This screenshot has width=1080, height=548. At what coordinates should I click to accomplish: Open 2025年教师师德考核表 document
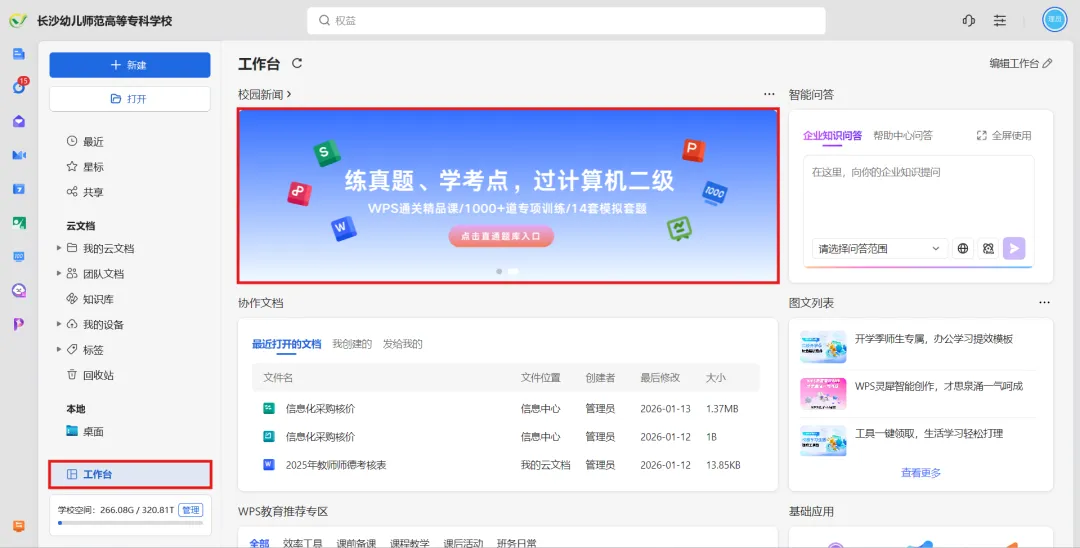(506, 465)
